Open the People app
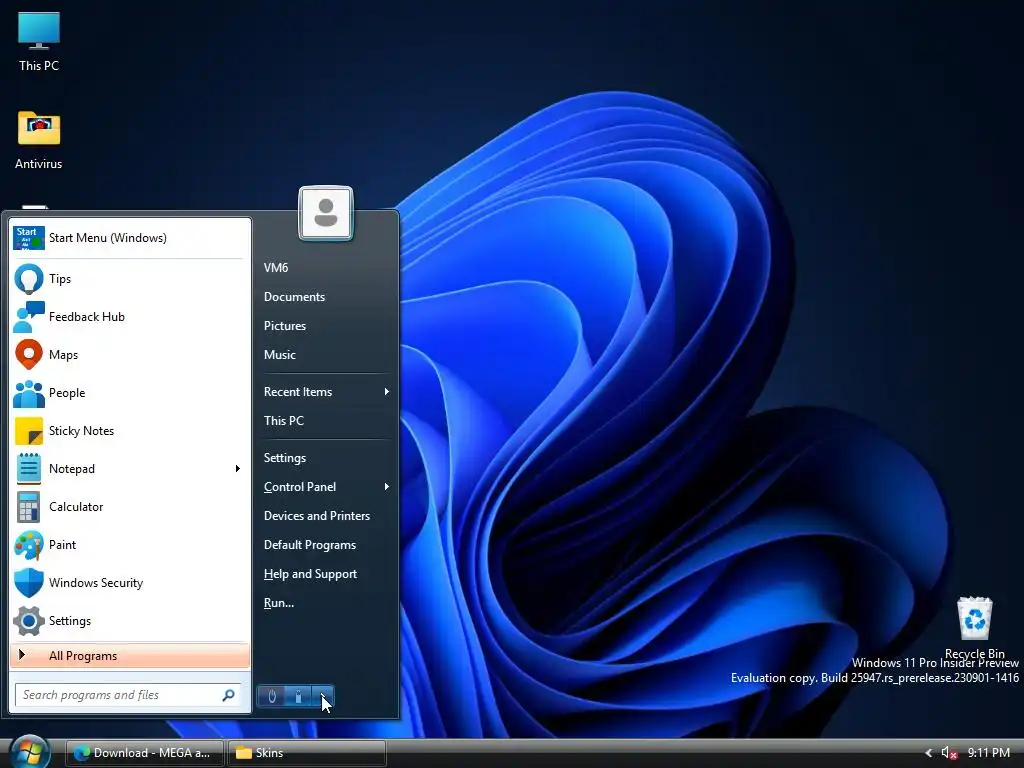The width and height of the screenshot is (1024, 768). coord(130,392)
